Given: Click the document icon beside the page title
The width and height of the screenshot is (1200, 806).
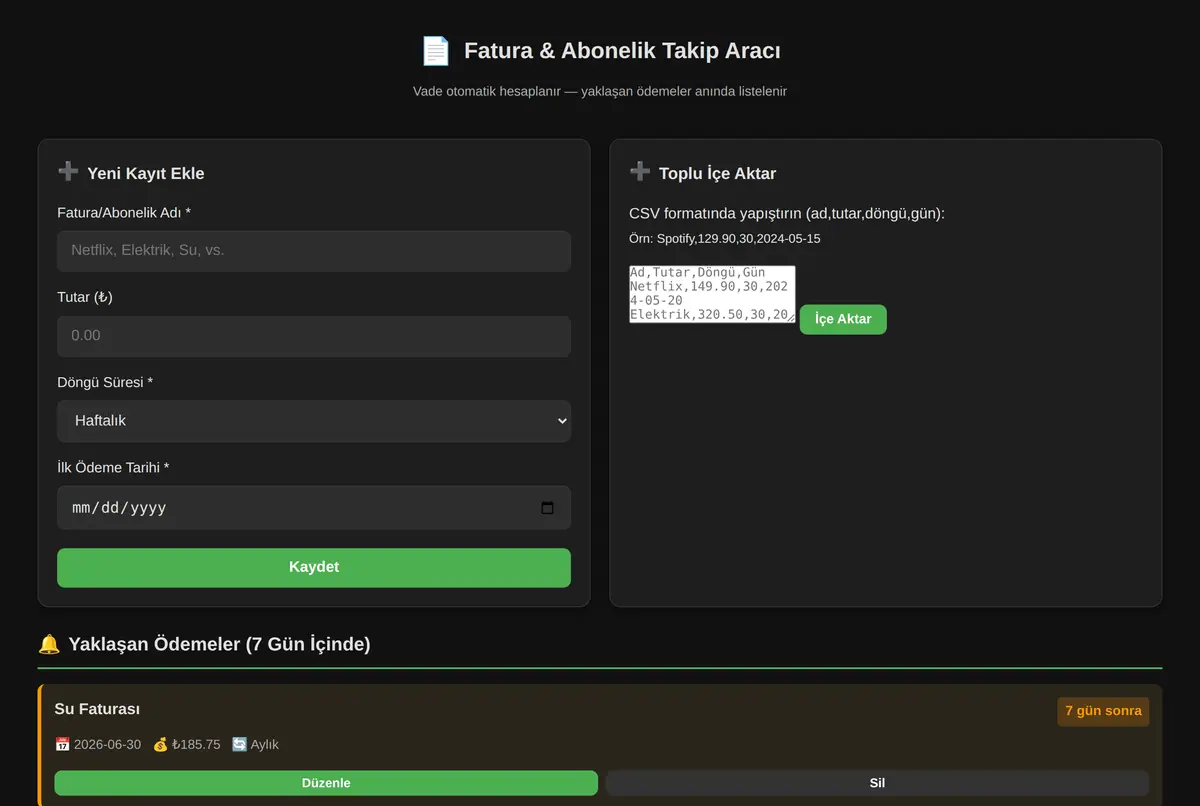Looking at the screenshot, I should pyautogui.click(x=436, y=51).
